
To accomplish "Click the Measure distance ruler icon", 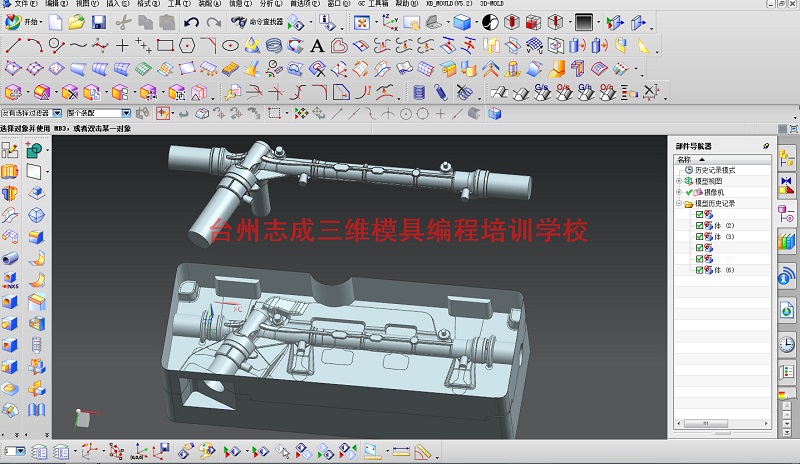I will pos(401,451).
